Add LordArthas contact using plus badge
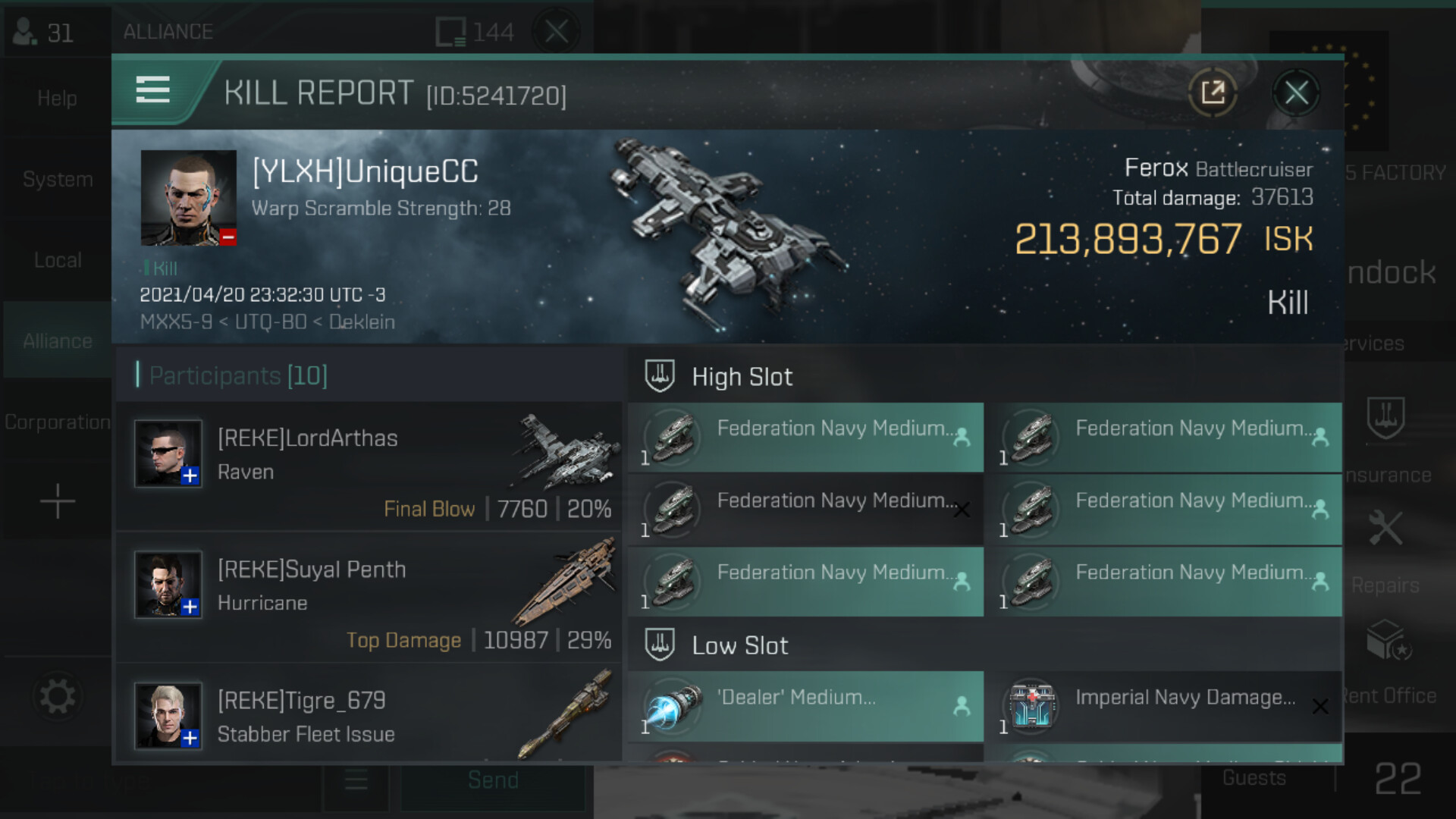 (x=190, y=476)
